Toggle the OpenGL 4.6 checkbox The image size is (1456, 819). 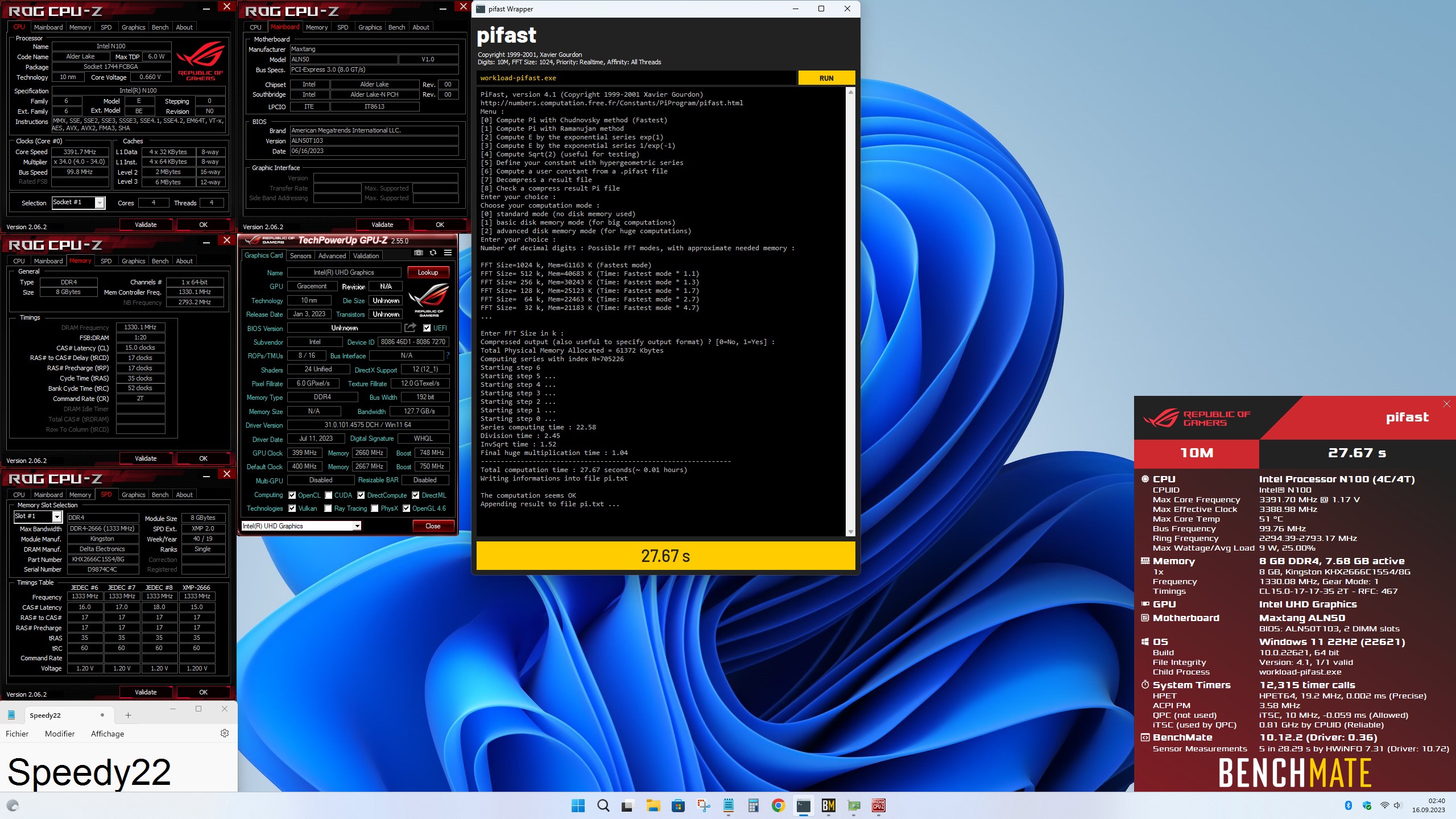click(x=406, y=508)
